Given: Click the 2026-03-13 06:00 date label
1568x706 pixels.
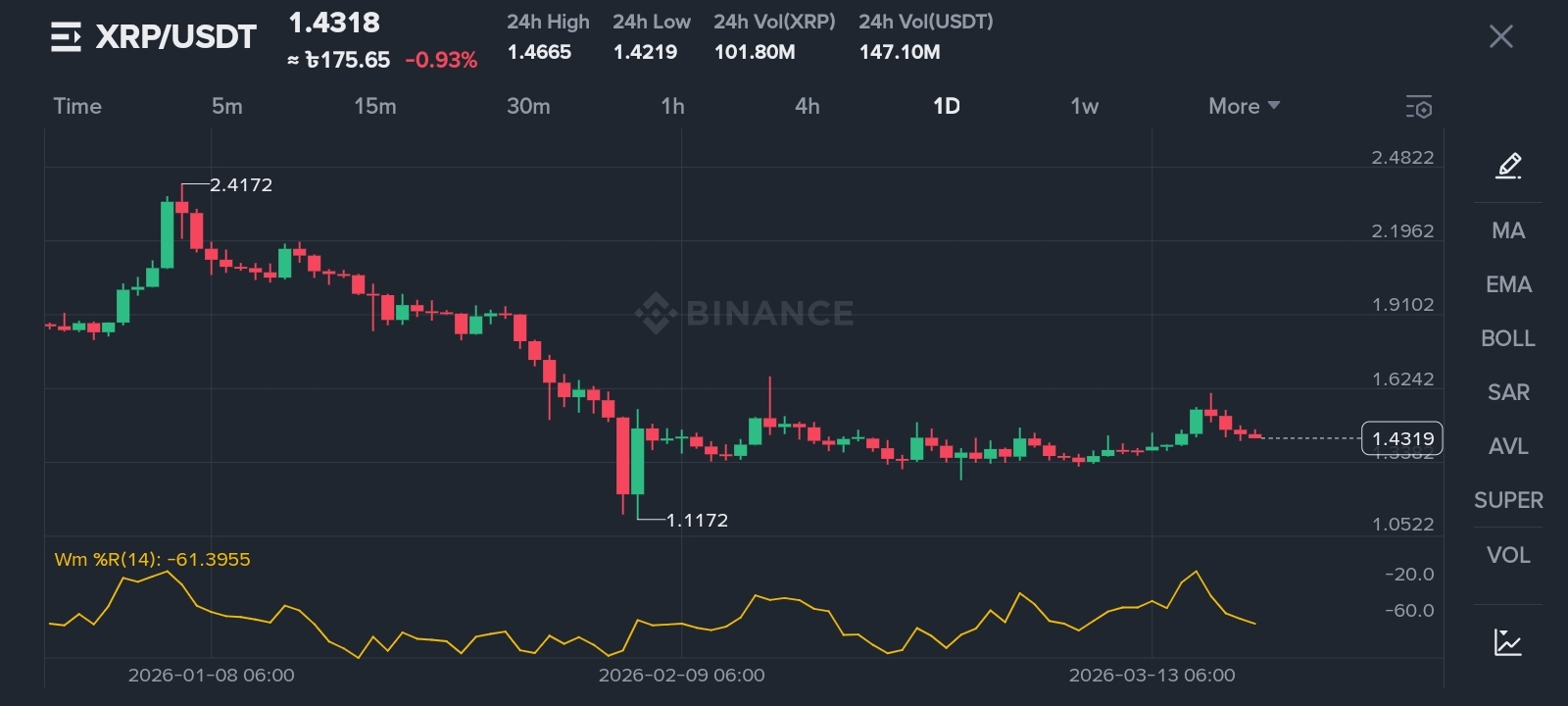Looking at the screenshot, I should [x=1152, y=675].
